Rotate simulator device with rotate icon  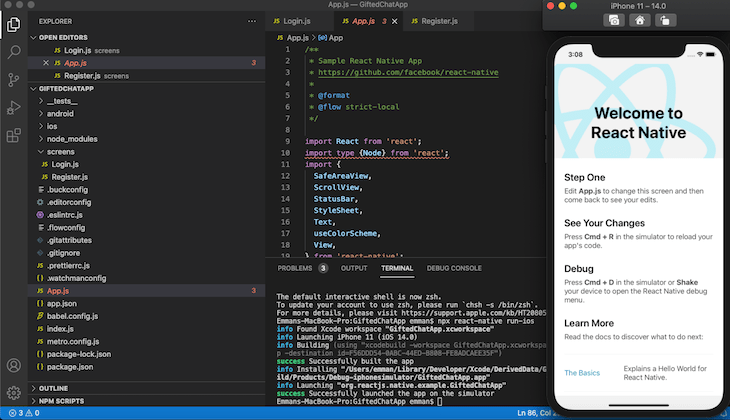coord(665,20)
